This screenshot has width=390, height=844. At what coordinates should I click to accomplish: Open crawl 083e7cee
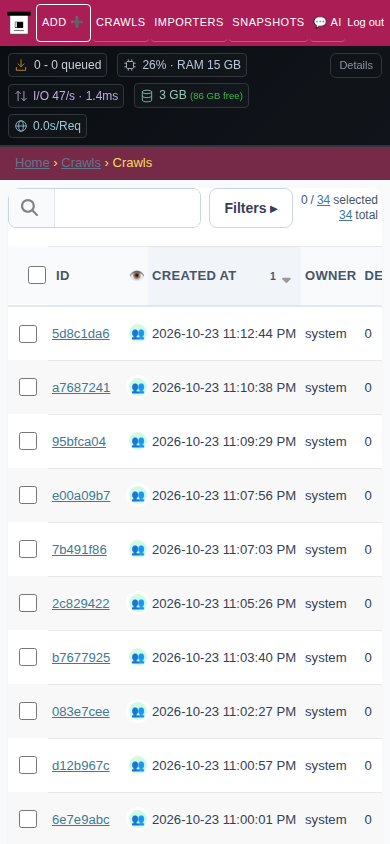(x=81, y=712)
